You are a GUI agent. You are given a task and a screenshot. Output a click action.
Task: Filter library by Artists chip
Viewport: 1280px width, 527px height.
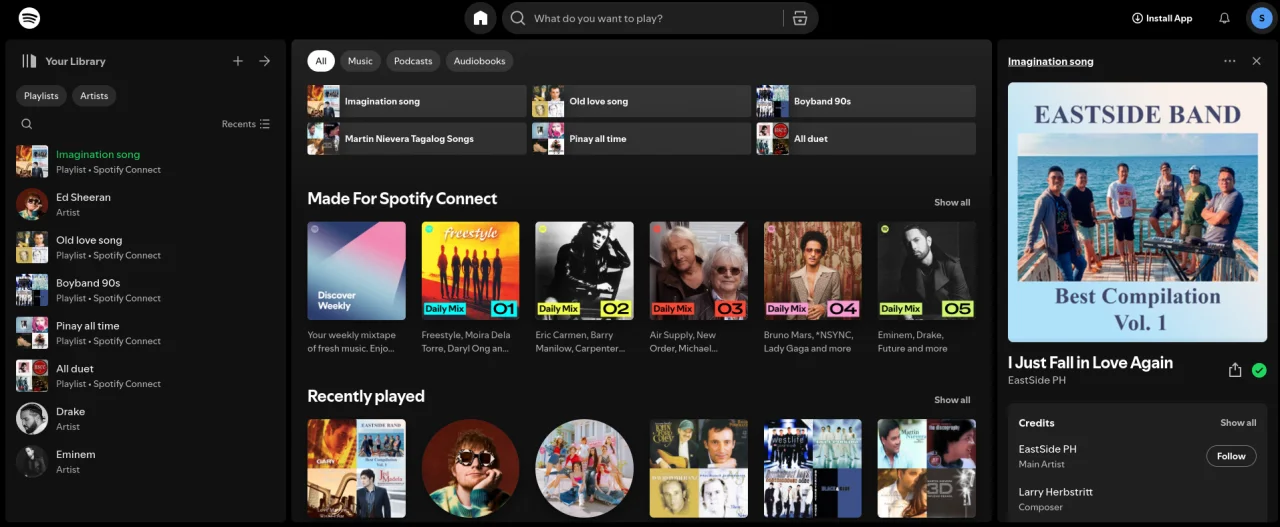(94, 96)
